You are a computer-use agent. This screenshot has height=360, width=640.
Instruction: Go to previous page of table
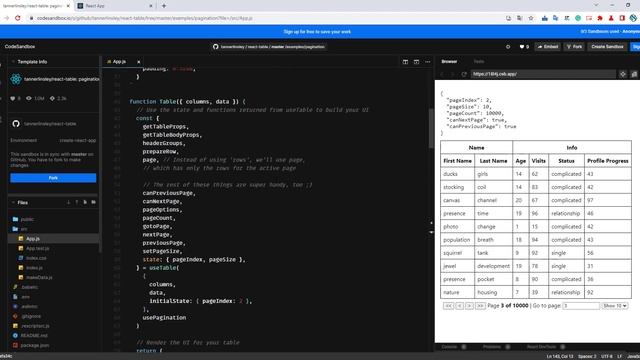coord(459,306)
